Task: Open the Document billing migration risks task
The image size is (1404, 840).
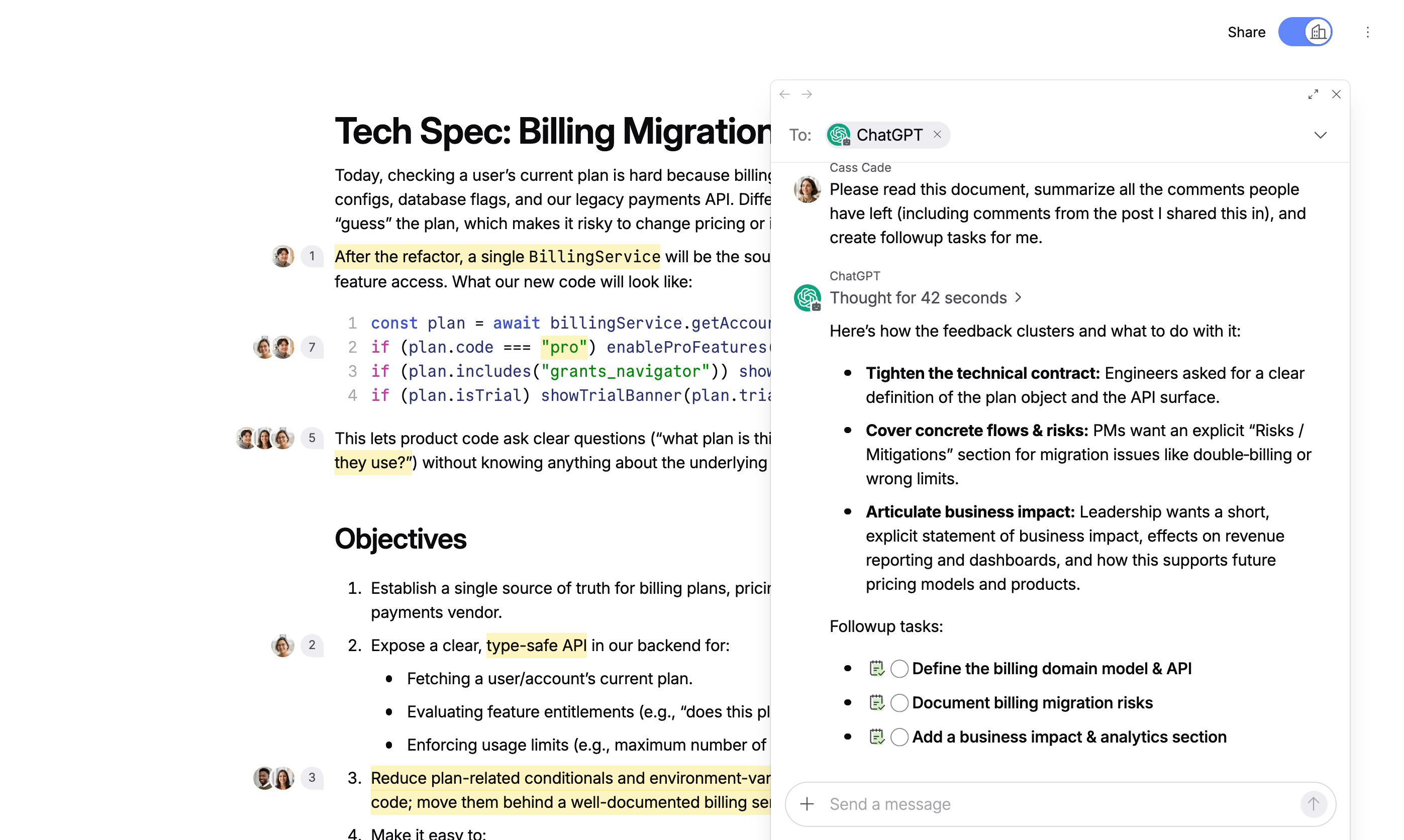Action: pyautogui.click(x=1032, y=703)
